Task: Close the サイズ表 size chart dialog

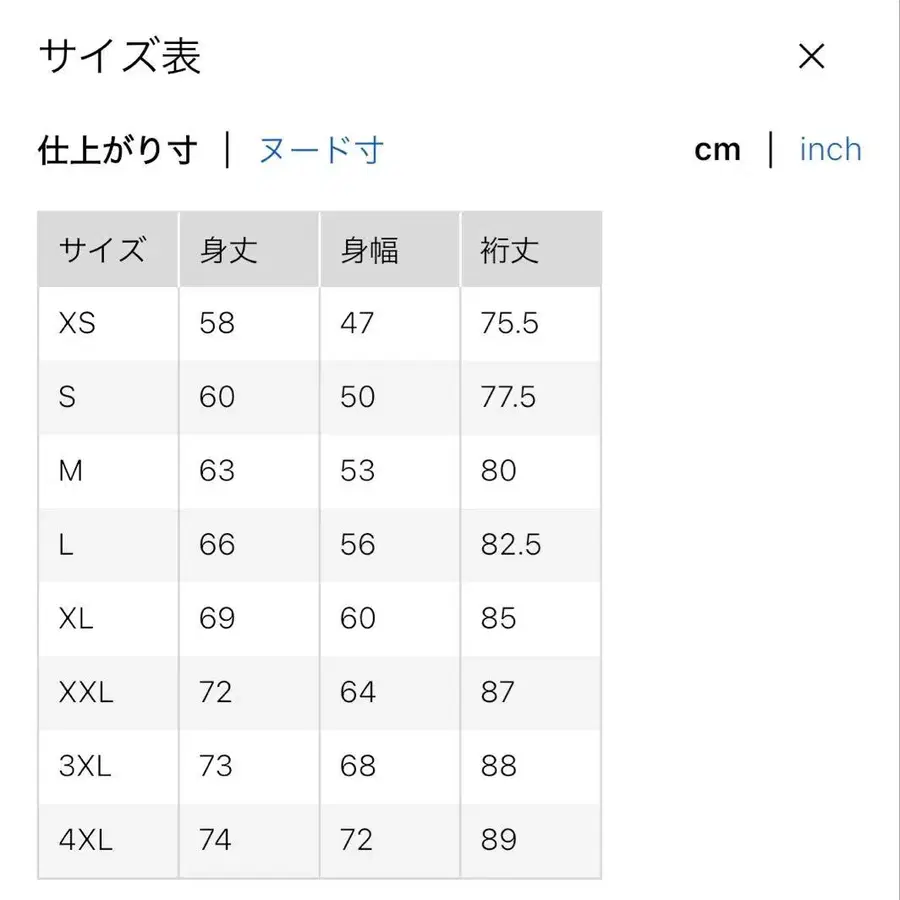Action: [812, 57]
